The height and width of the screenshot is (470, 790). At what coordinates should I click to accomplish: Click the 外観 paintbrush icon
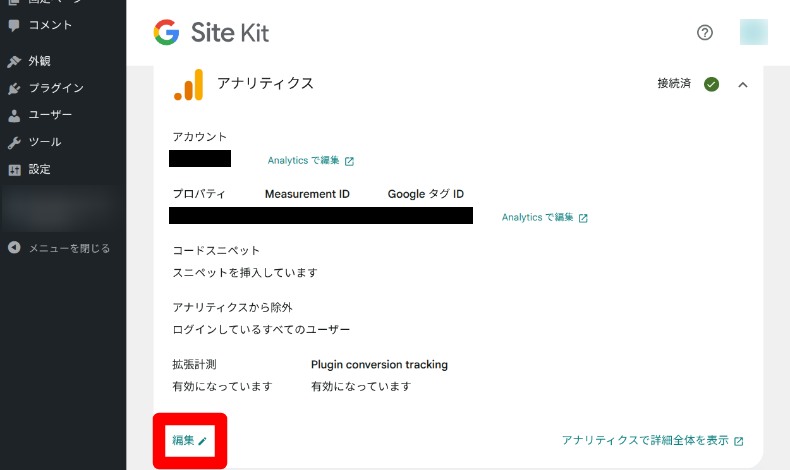pos(14,61)
